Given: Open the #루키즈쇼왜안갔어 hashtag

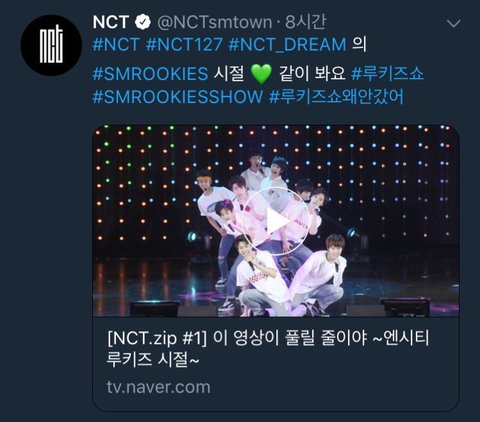Looking at the screenshot, I should [x=336, y=97].
